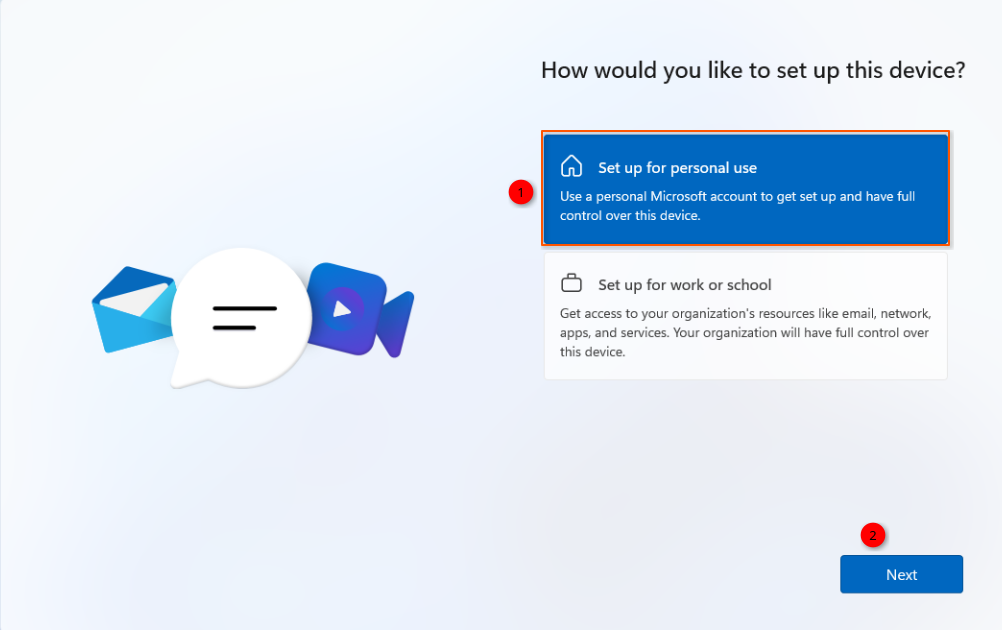Click the video camera's right-side lens fin
Image resolution: width=1002 pixels, height=630 pixels.
[396, 324]
